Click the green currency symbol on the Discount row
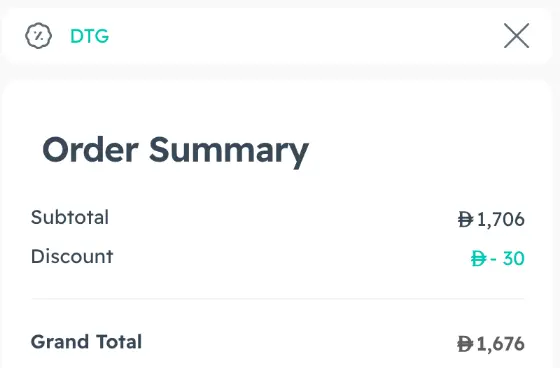 [479, 258]
